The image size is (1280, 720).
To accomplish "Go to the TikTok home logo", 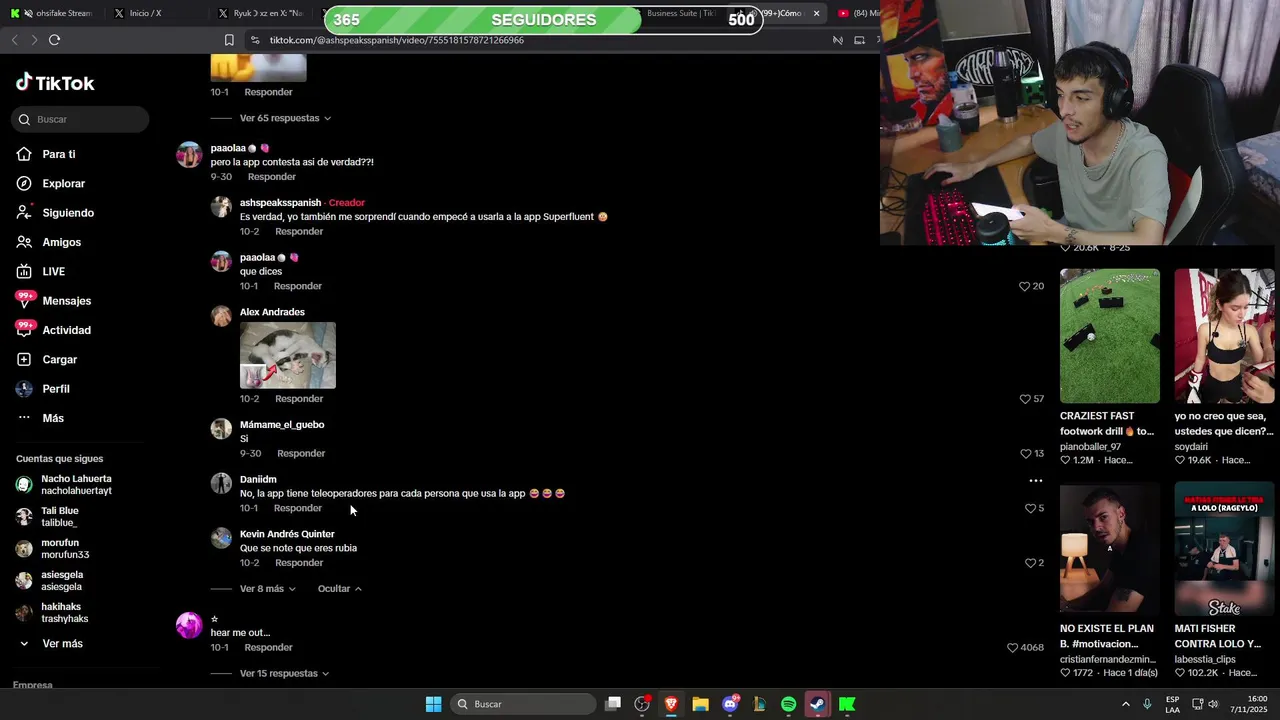I will click(x=55, y=83).
